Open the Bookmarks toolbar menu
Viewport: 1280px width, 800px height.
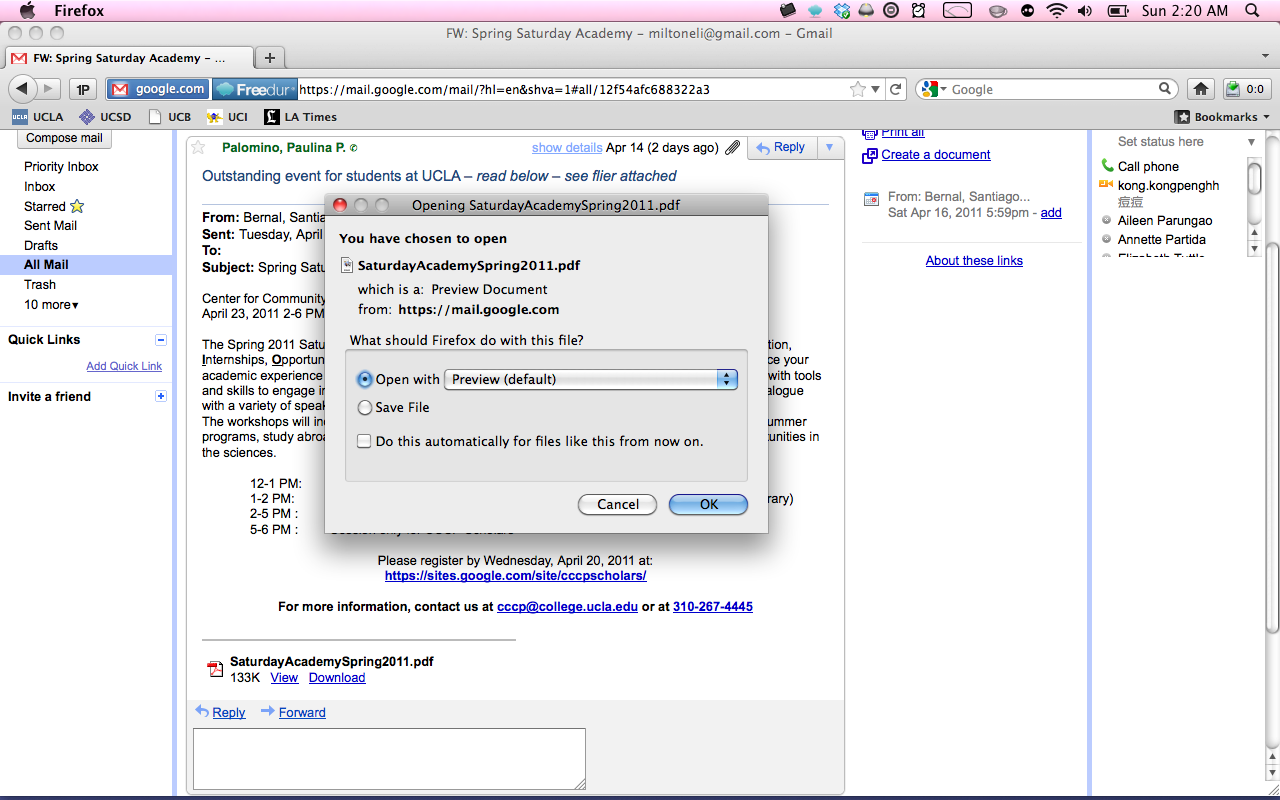[x=1222, y=117]
